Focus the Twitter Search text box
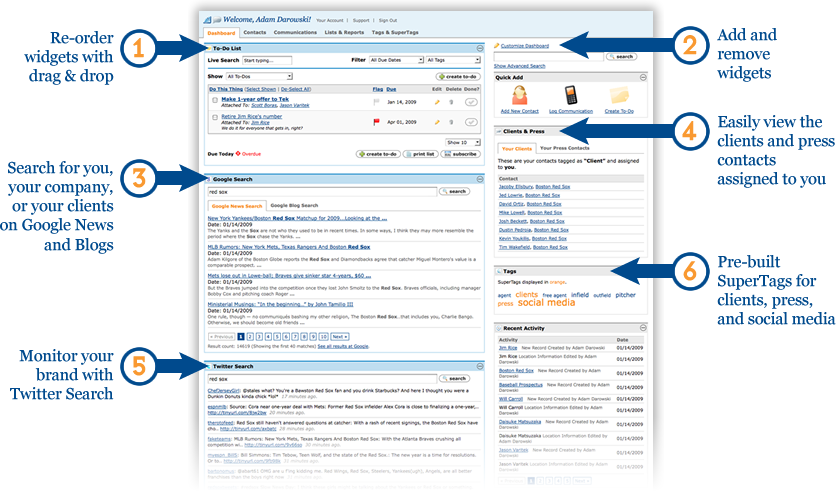This screenshot has height=491, width=836. click(322, 379)
